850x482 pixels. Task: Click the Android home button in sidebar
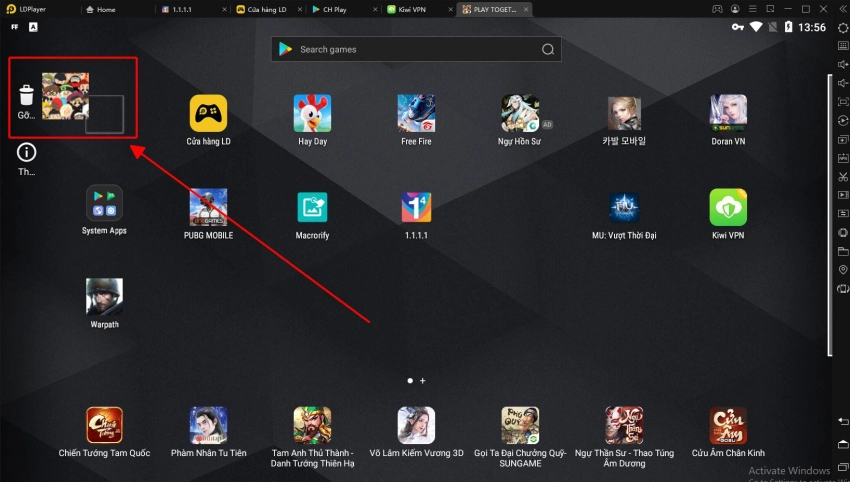[x=843, y=445]
